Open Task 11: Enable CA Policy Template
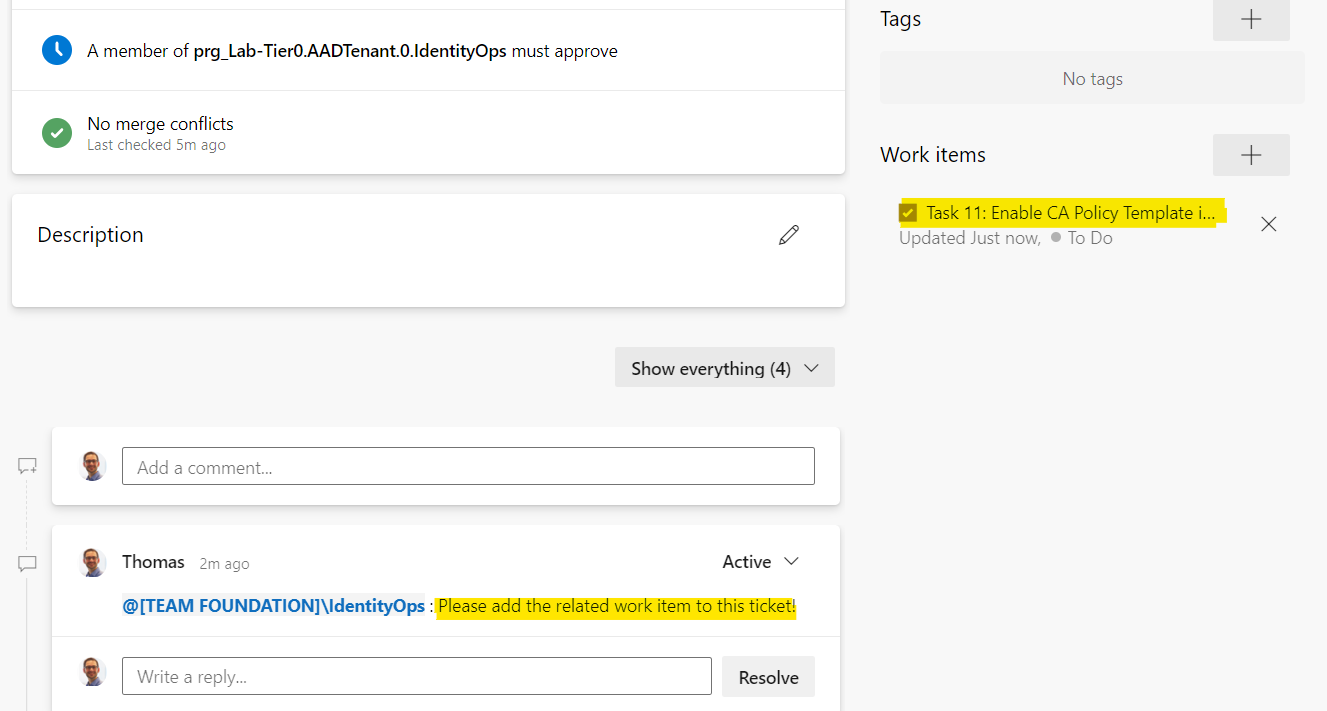This screenshot has width=1327, height=711. [1071, 213]
